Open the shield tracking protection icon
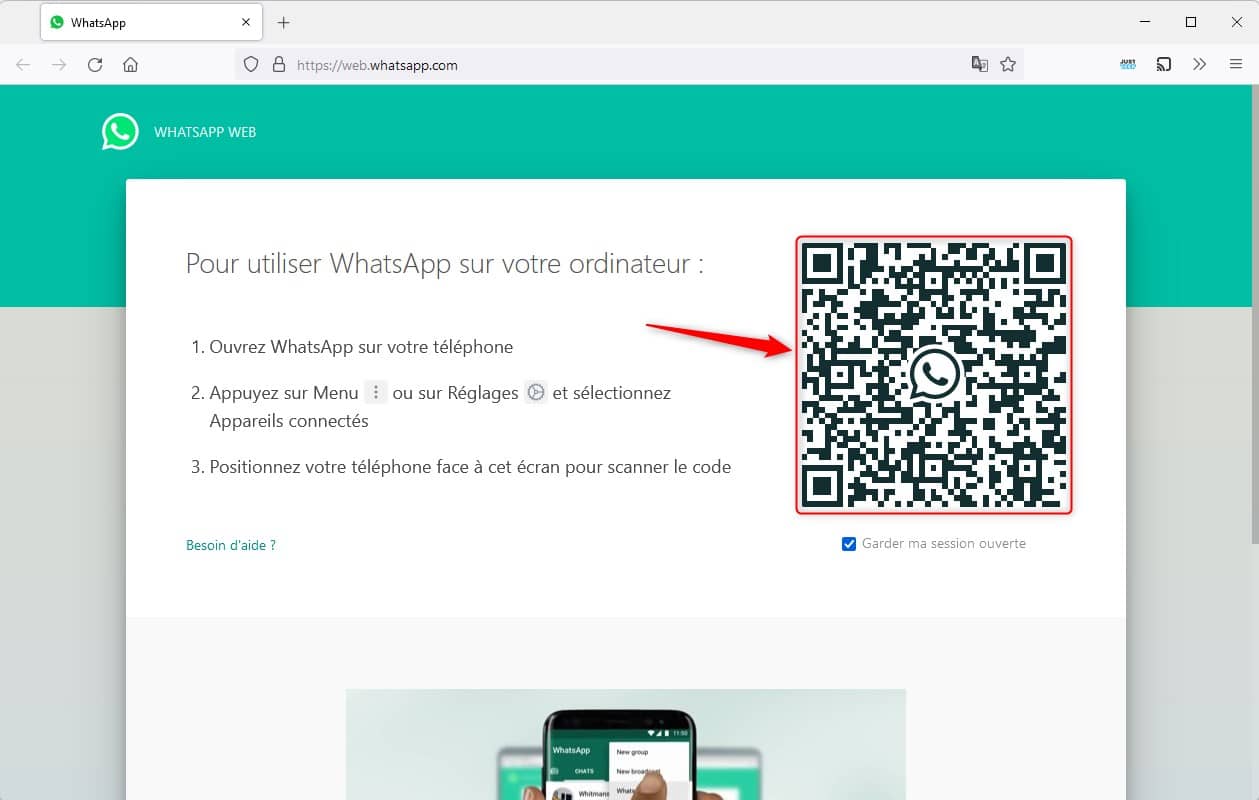Image resolution: width=1259 pixels, height=800 pixels. (251, 65)
